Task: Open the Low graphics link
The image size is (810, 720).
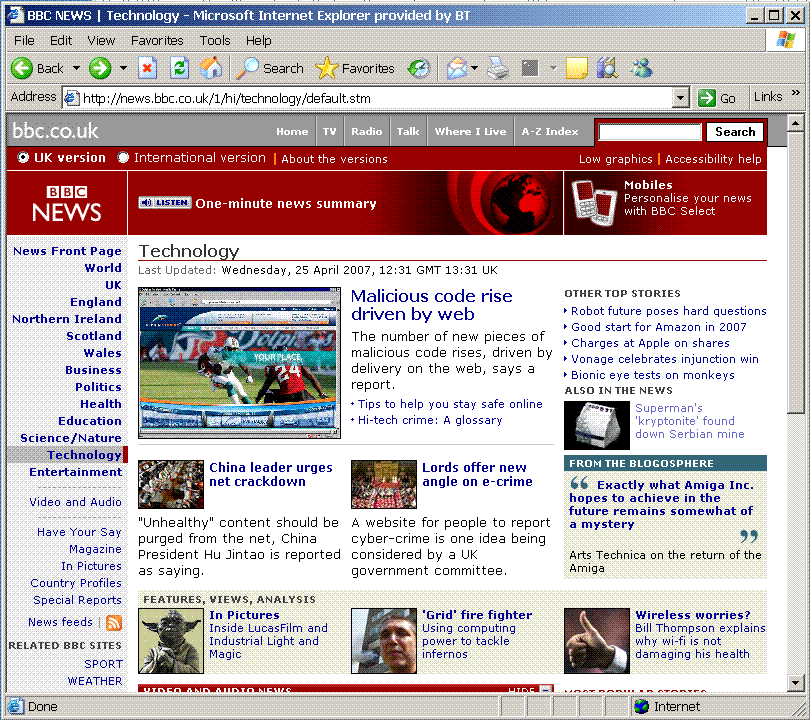Action: click(x=616, y=159)
